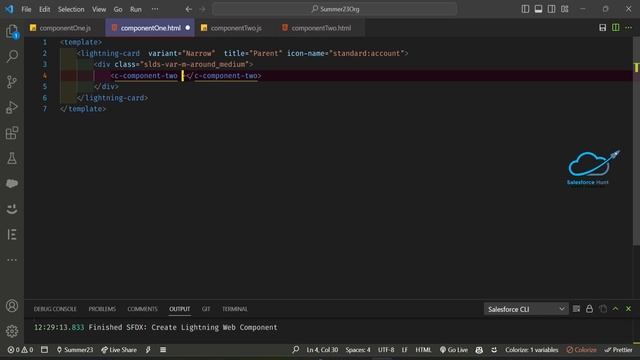Show errors and warnings count
Viewport: 640px width, 360px height.
[20, 350]
